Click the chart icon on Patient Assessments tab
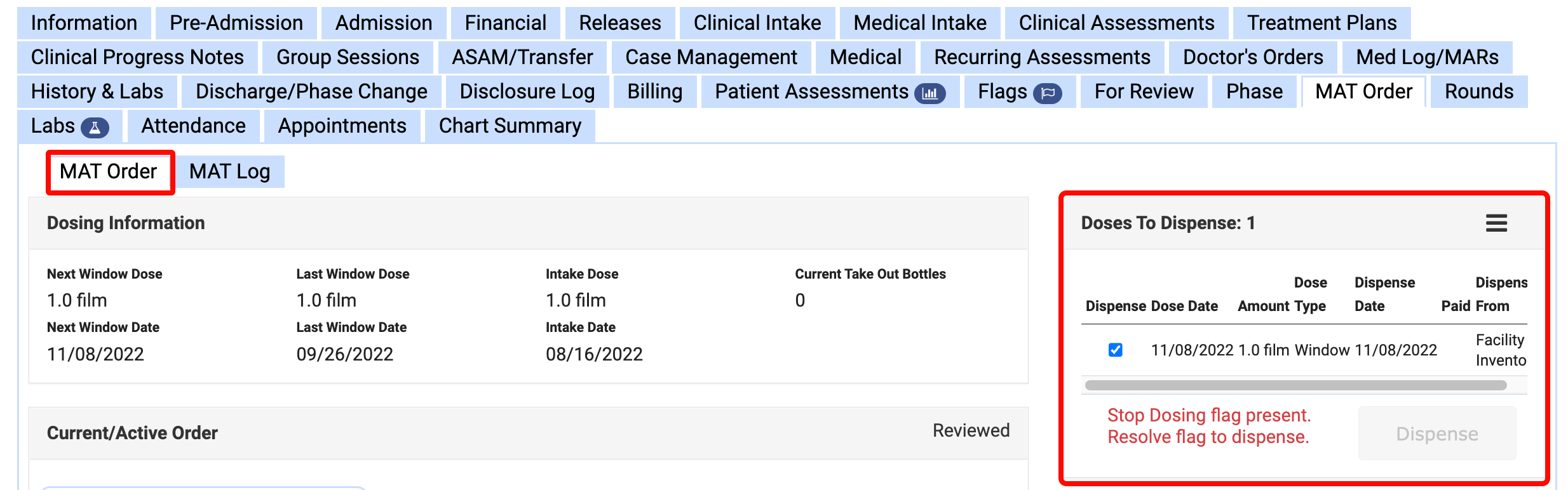This screenshot has width=1568, height=490. tap(929, 93)
